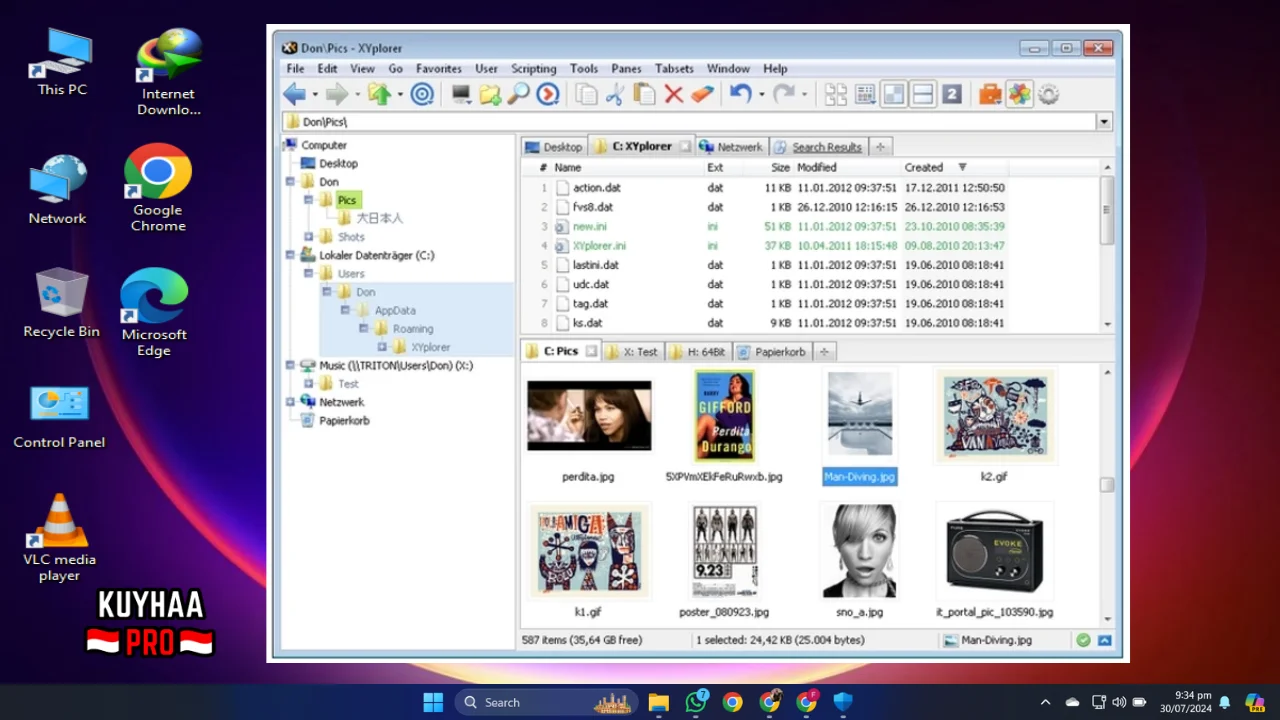Open the Drives monitor icon in toolbar
This screenshot has height=720, width=1280.
point(461,94)
